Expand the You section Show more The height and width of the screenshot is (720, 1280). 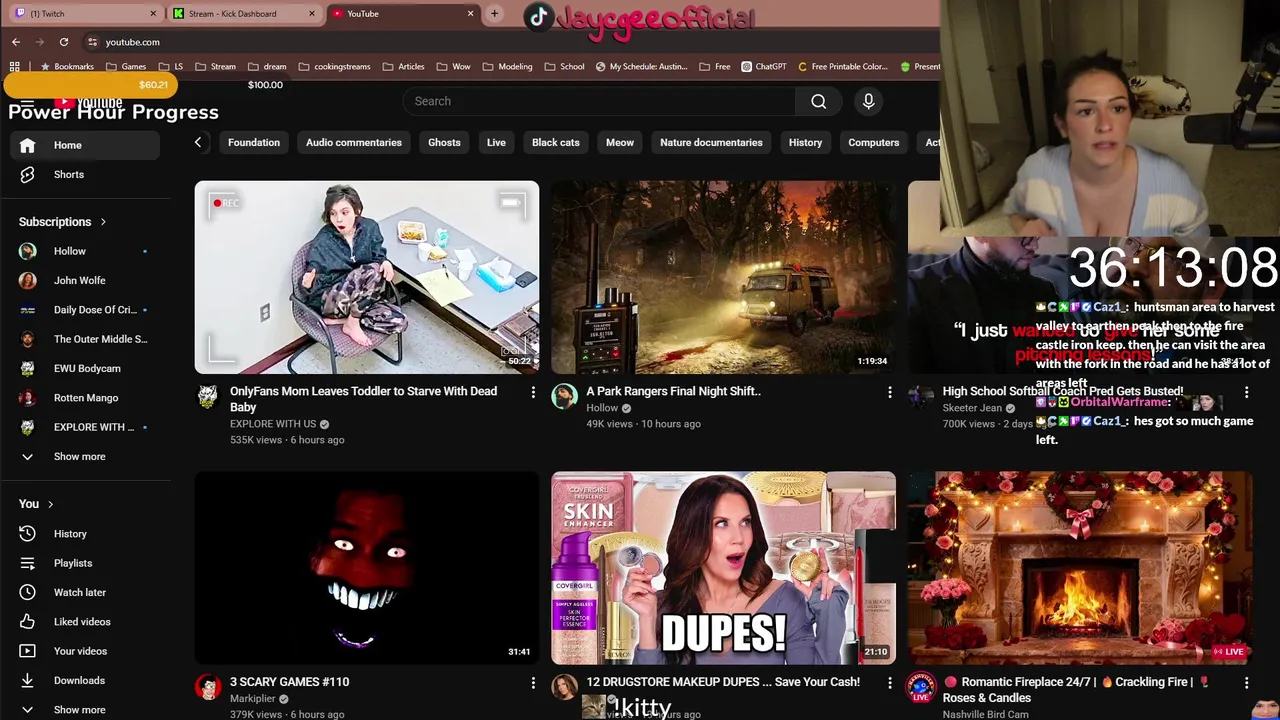click(x=85, y=710)
